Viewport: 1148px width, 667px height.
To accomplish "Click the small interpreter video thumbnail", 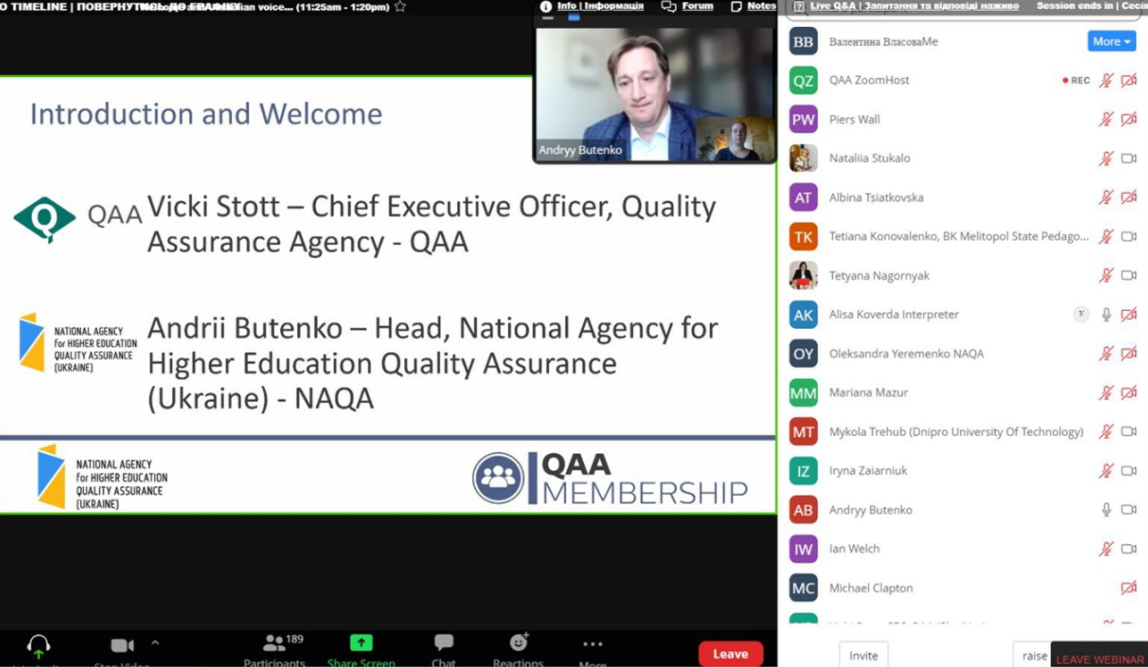I will 734,138.
